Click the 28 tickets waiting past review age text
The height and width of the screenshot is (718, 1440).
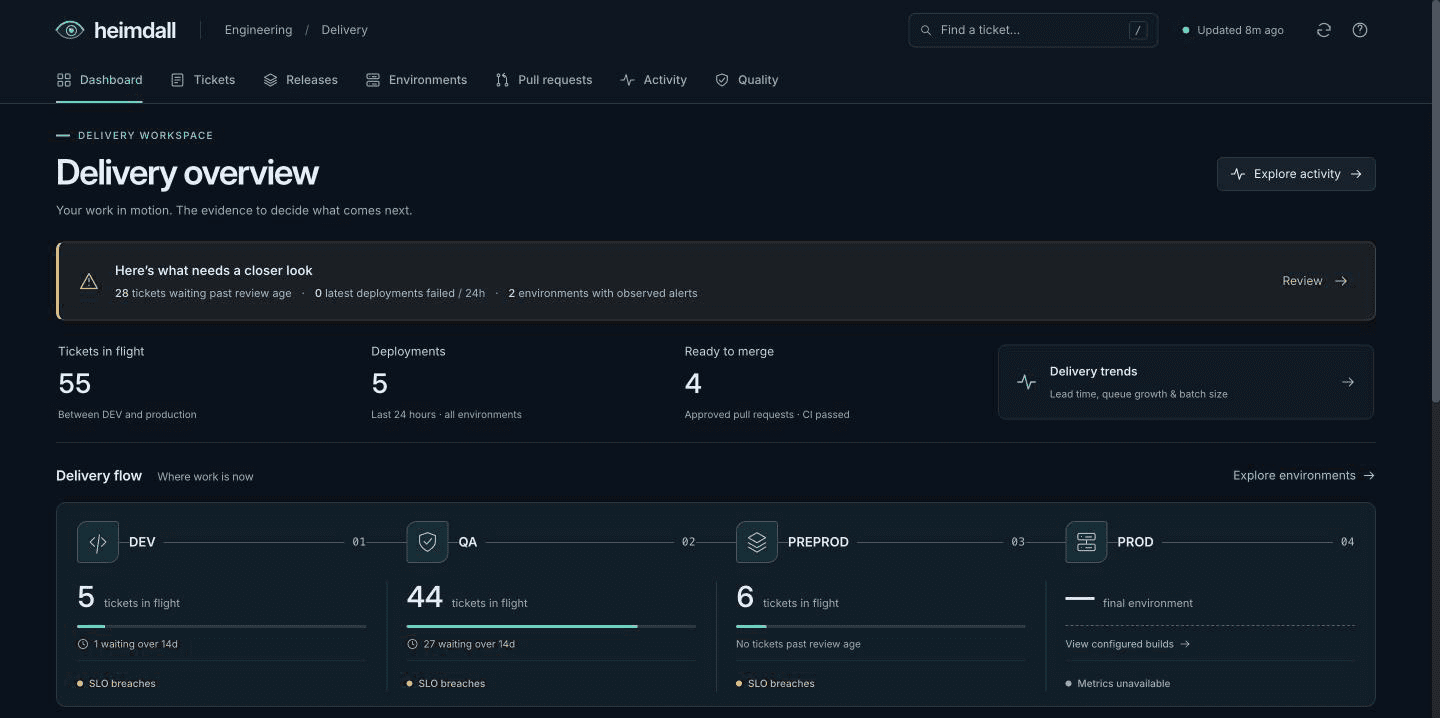coord(203,294)
